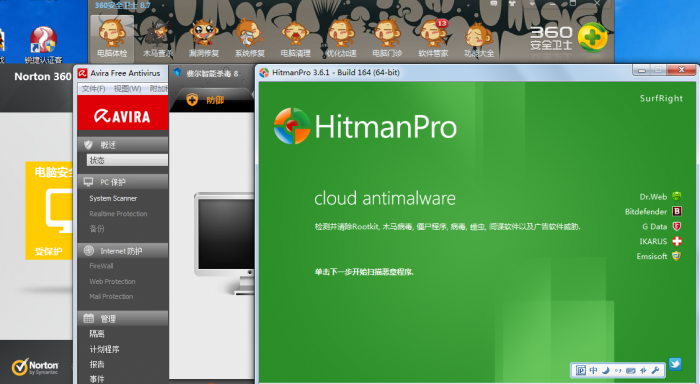Minimize the HitmanPro window
The width and height of the screenshot is (700, 384).
pos(642,70)
